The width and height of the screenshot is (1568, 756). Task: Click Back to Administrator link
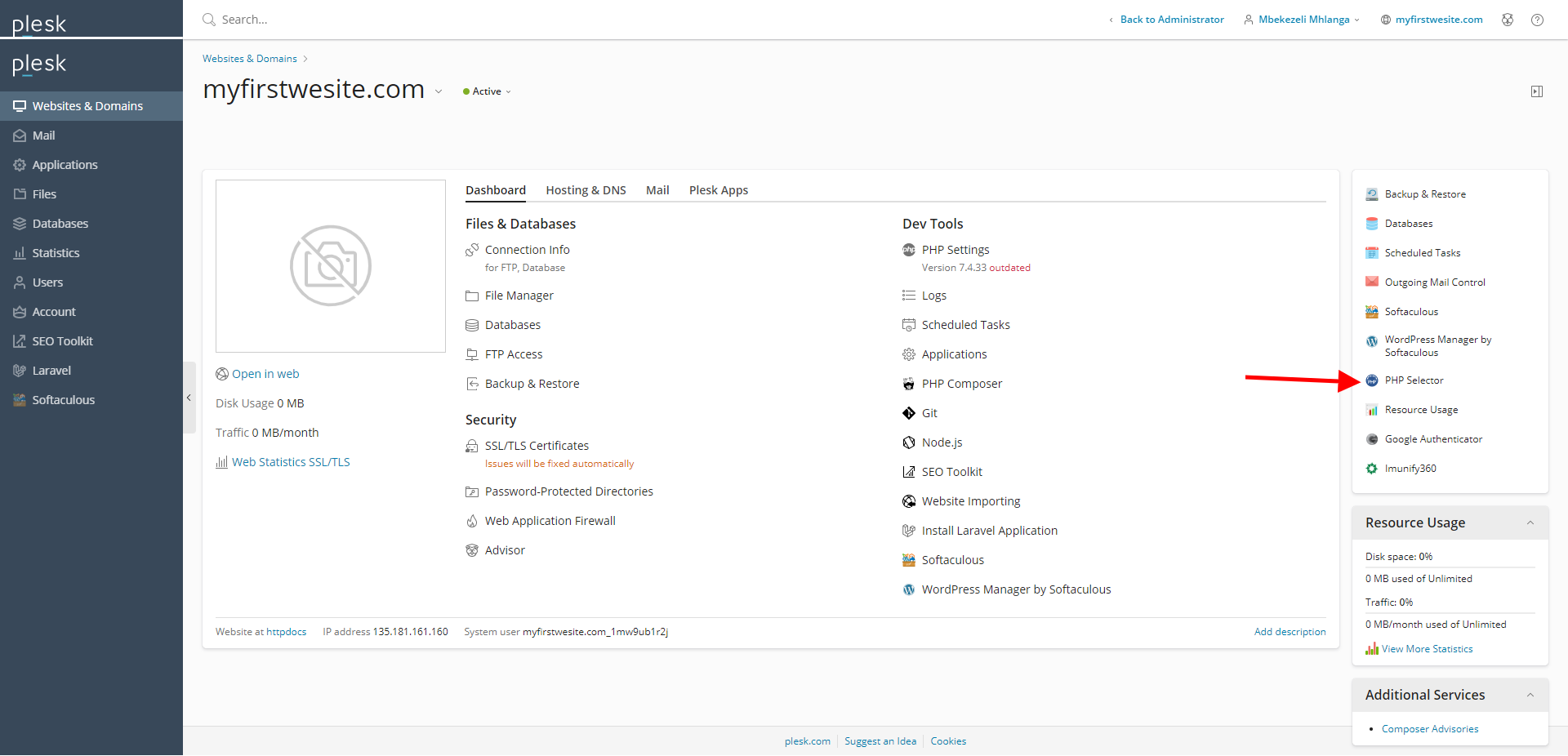(x=1171, y=20)
